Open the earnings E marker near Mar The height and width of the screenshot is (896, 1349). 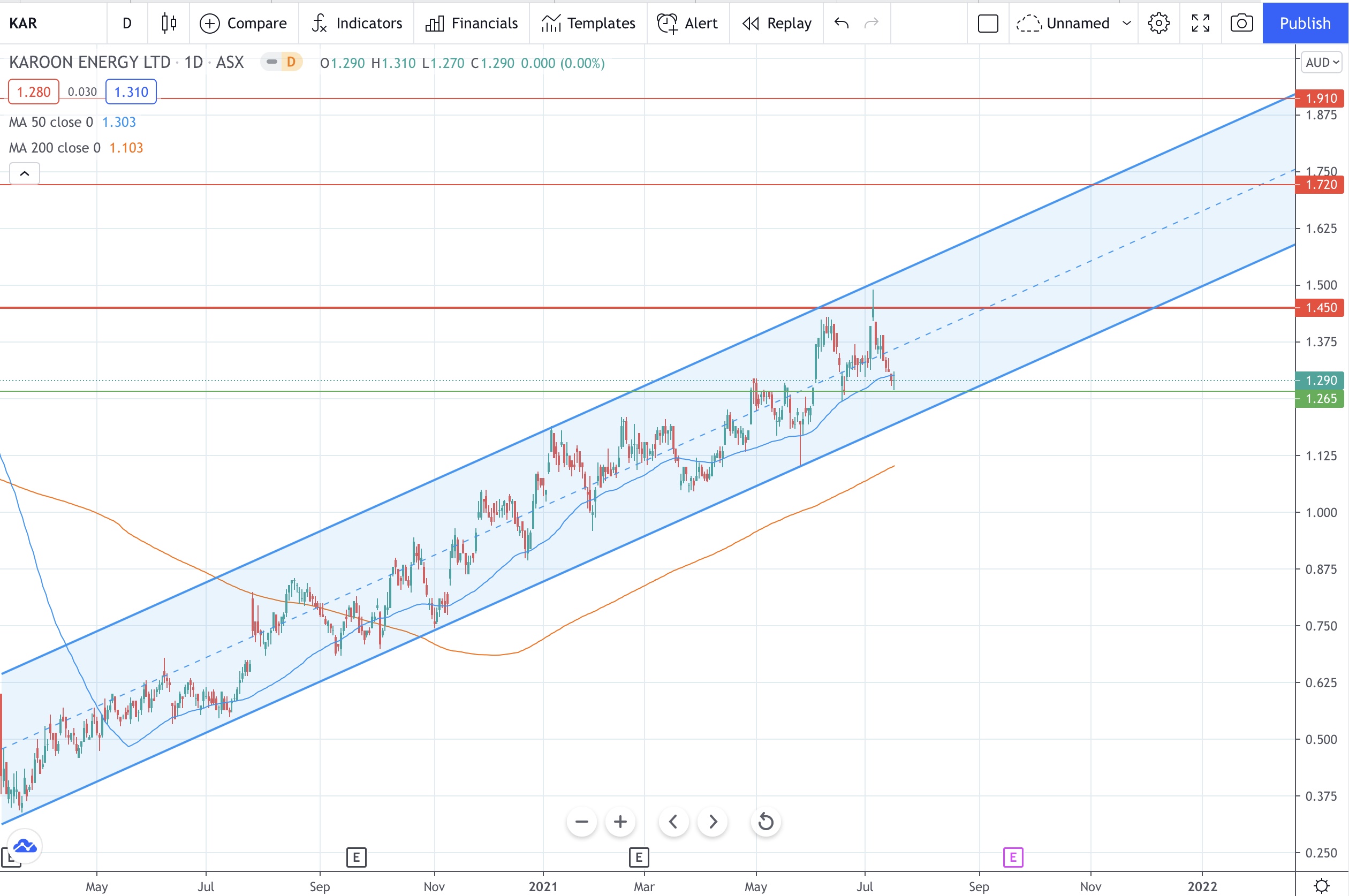click(639, 857)
